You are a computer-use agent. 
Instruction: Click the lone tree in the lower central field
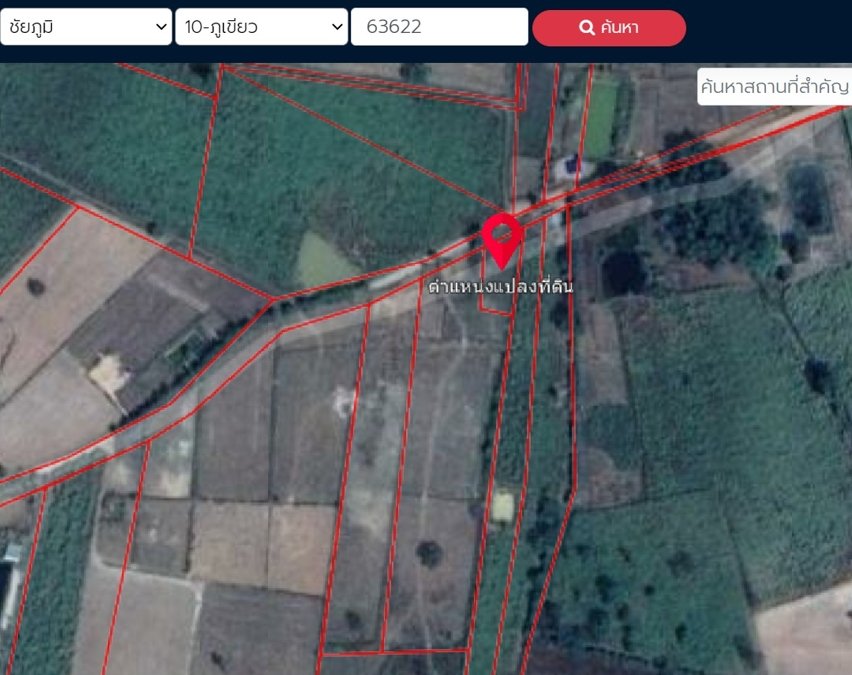pos(429,553)
